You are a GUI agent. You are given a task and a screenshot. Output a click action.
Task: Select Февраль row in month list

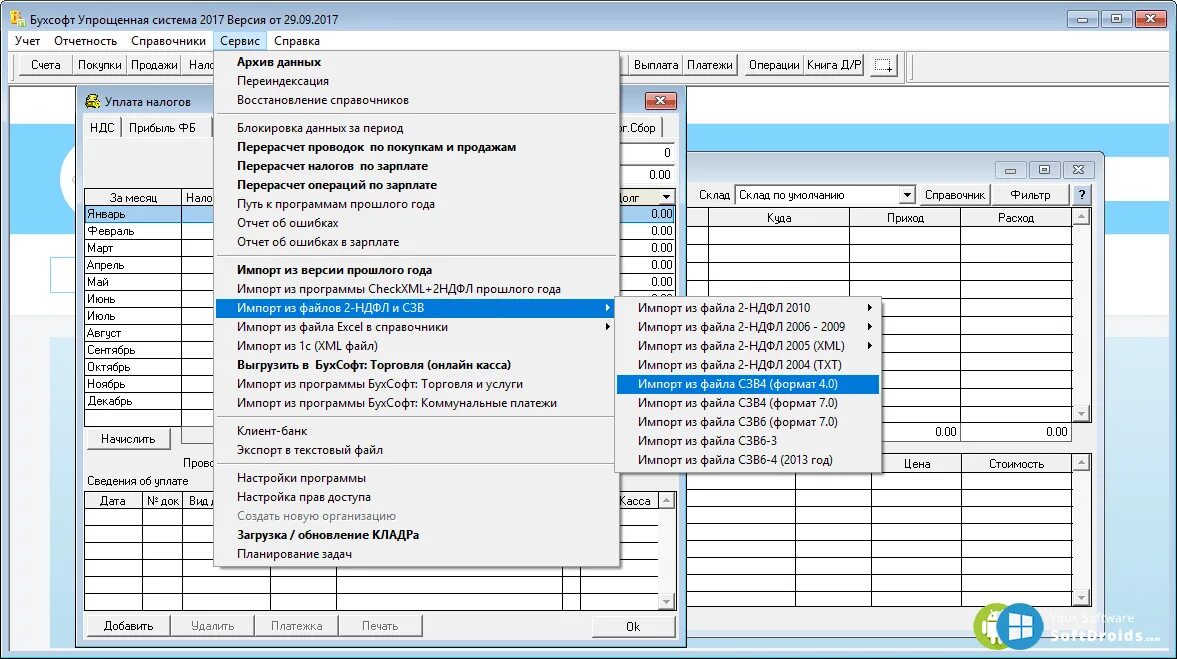coord(133,231)
